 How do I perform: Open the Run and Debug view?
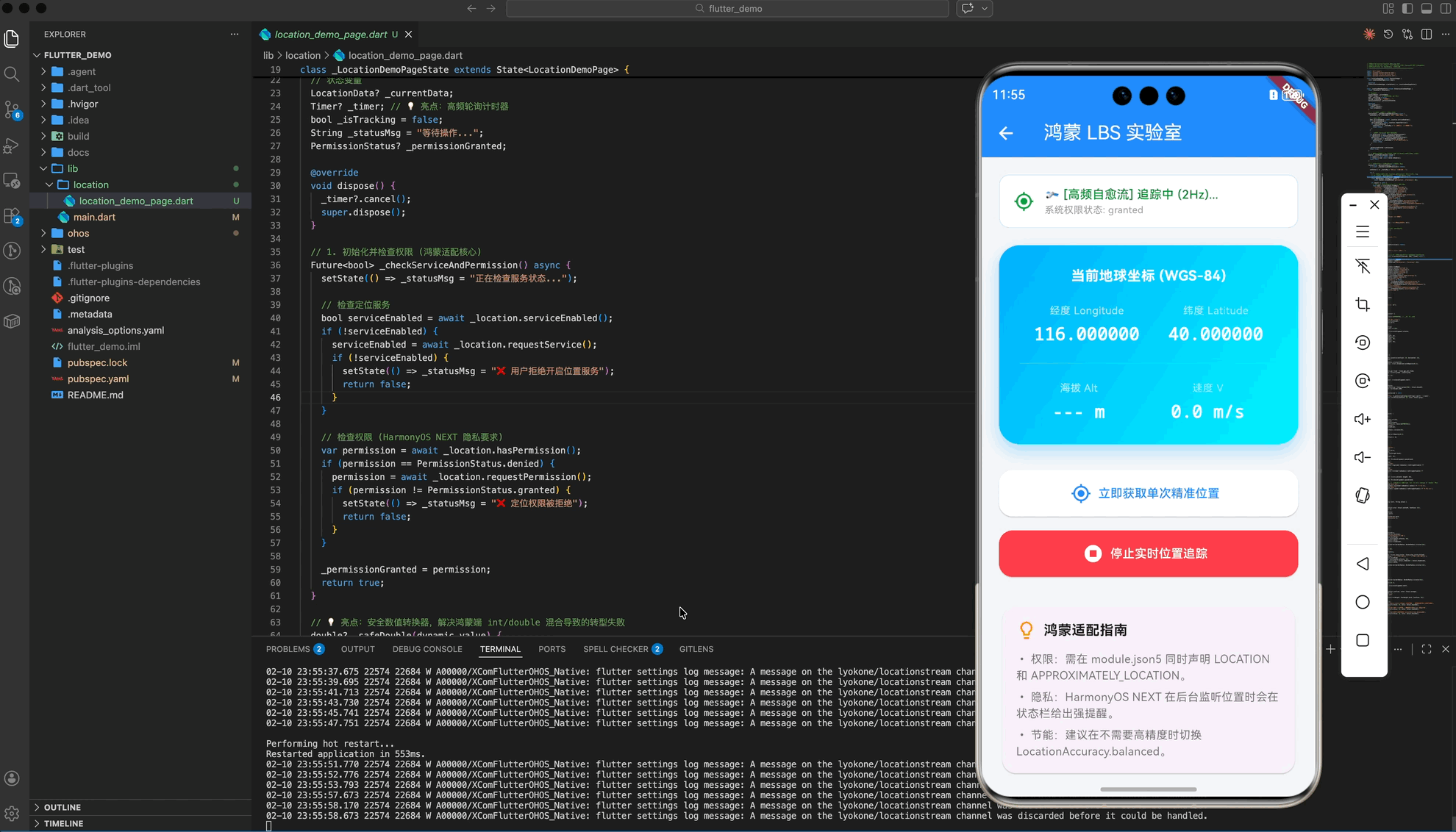[12, 145]
